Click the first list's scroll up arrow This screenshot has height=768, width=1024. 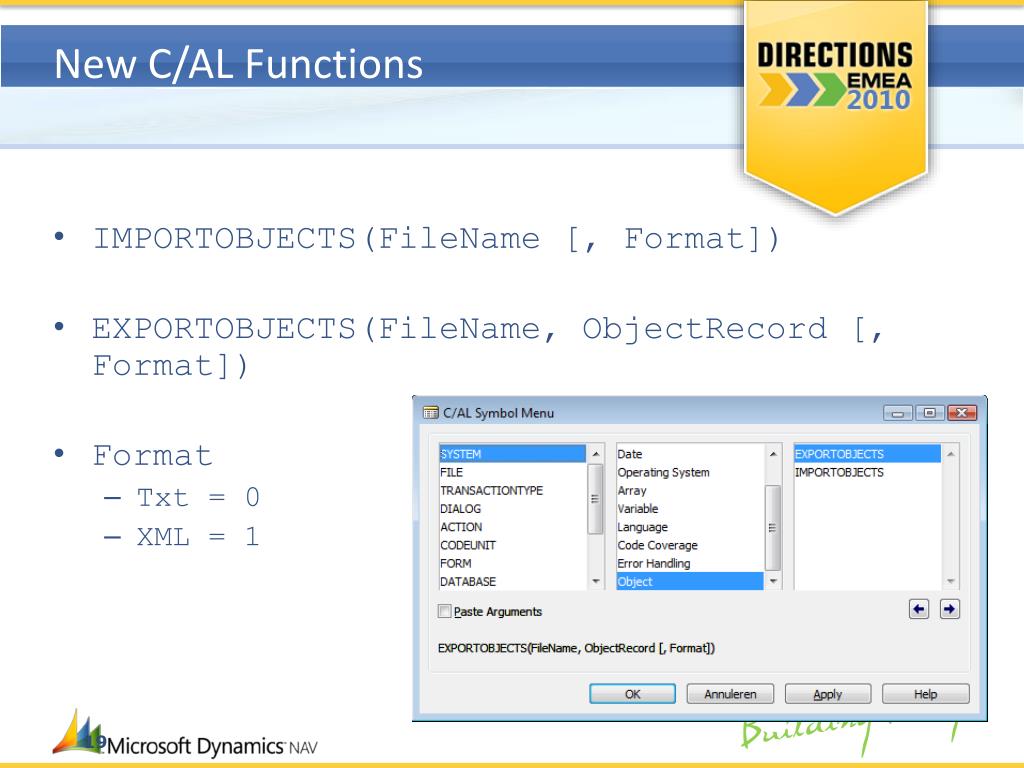596,454
